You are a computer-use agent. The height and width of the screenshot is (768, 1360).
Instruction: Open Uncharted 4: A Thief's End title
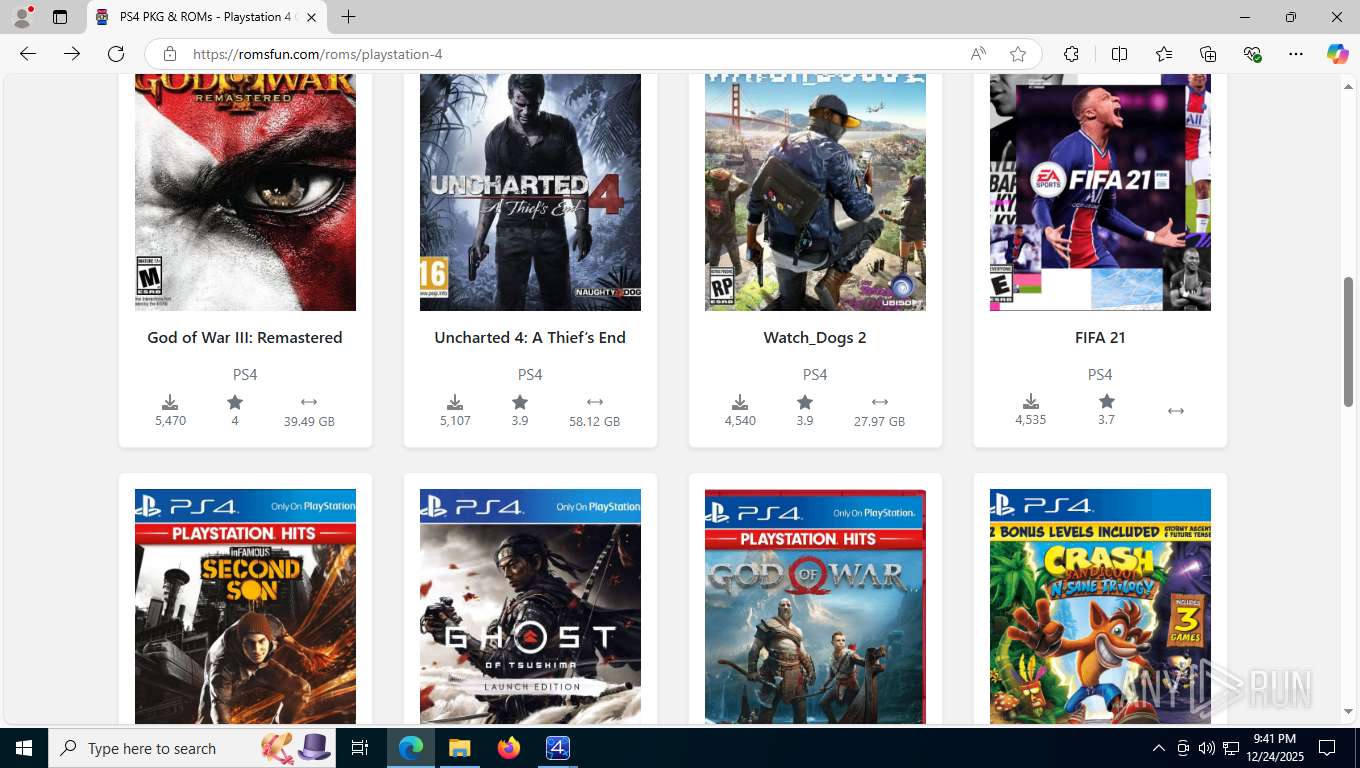tap(530, 338)
